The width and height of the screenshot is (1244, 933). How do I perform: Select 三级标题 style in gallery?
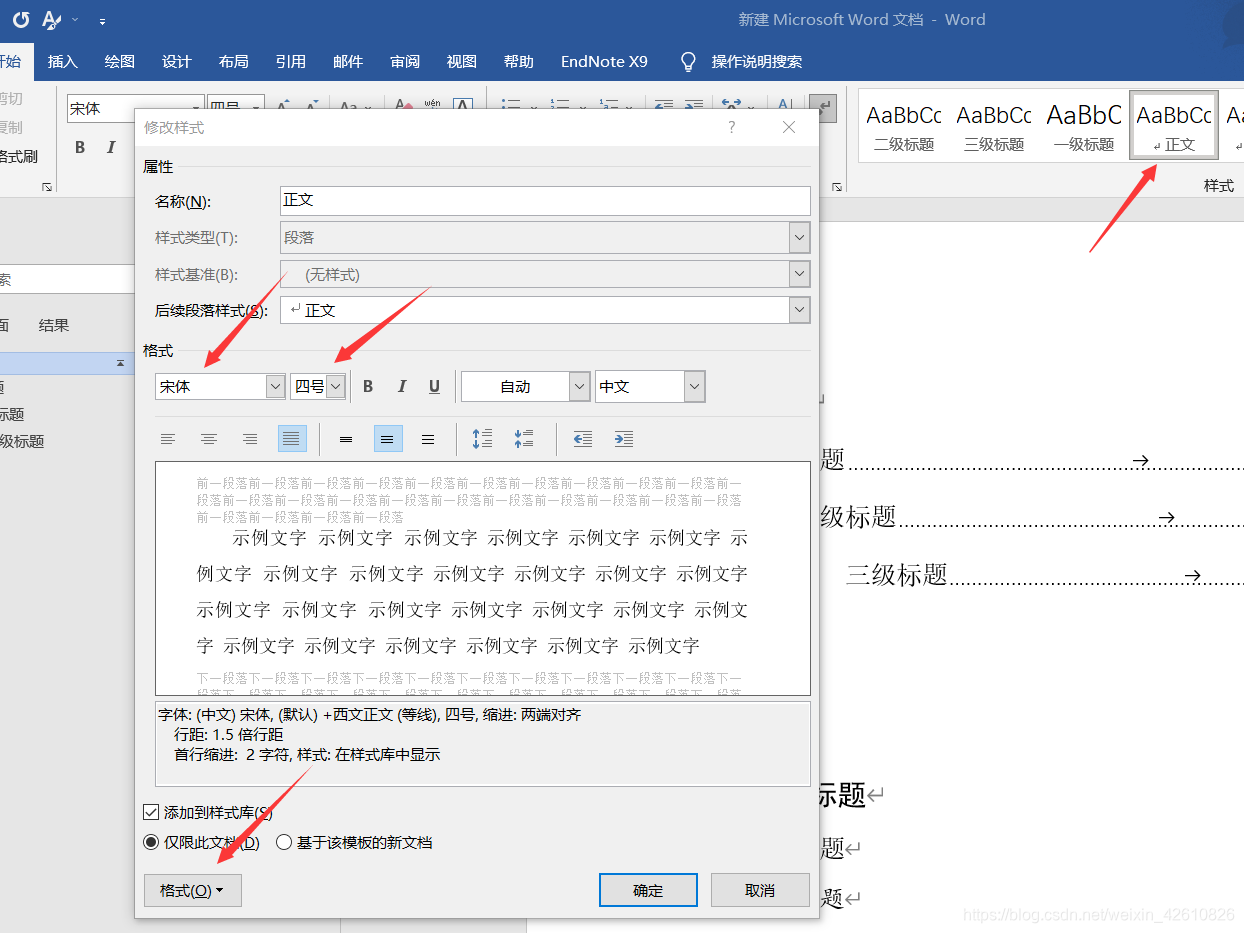[993, 127]
